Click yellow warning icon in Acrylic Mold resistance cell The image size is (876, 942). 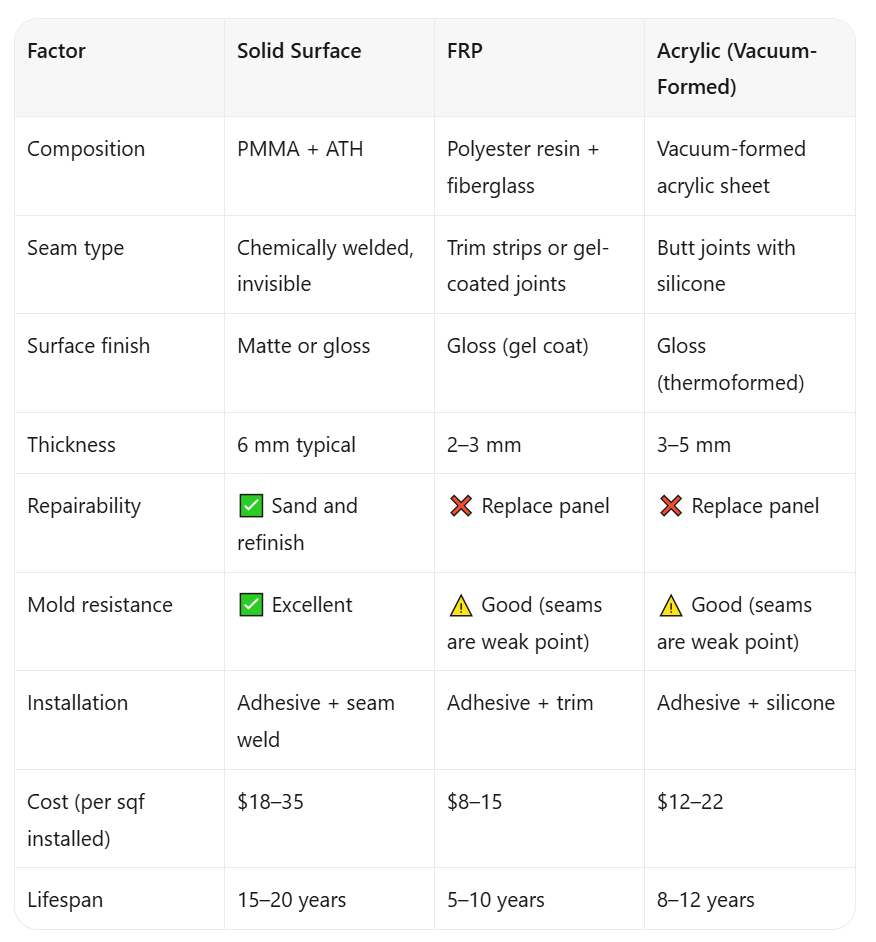pos(671,605)
